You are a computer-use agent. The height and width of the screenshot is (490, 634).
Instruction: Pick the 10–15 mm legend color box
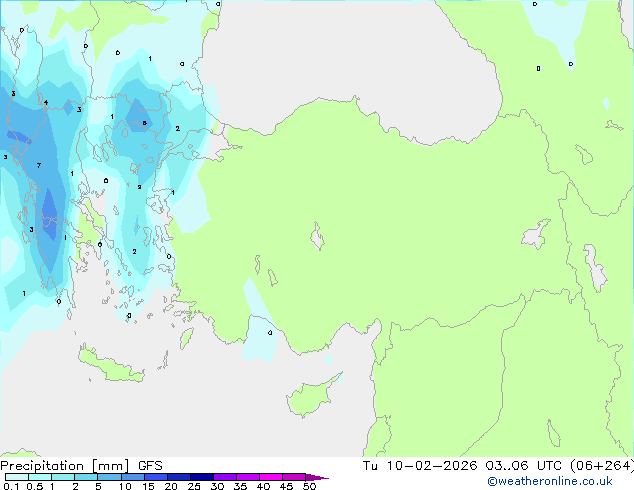pos(132,477)
